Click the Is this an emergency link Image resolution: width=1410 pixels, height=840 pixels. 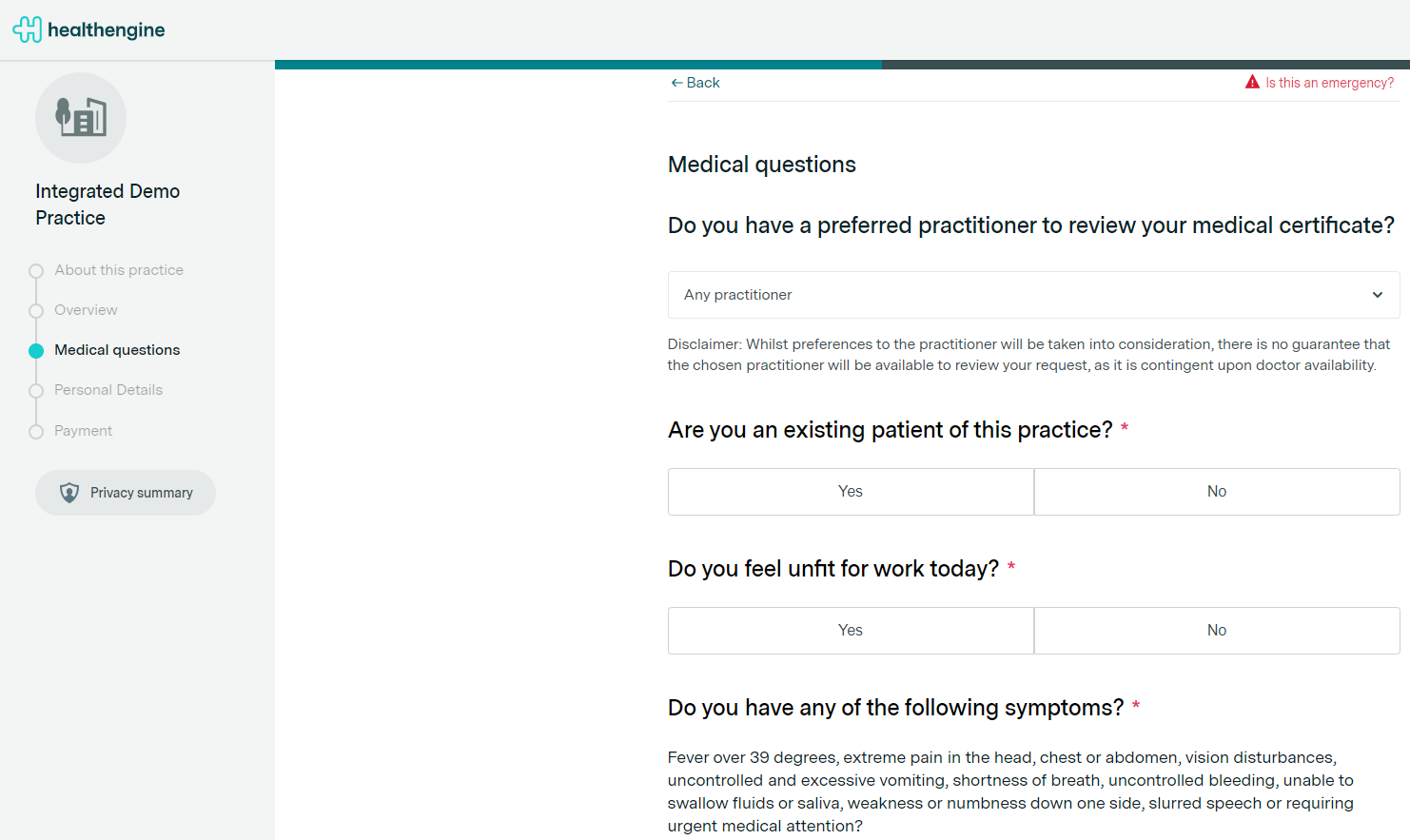[x=1329, y=83]
